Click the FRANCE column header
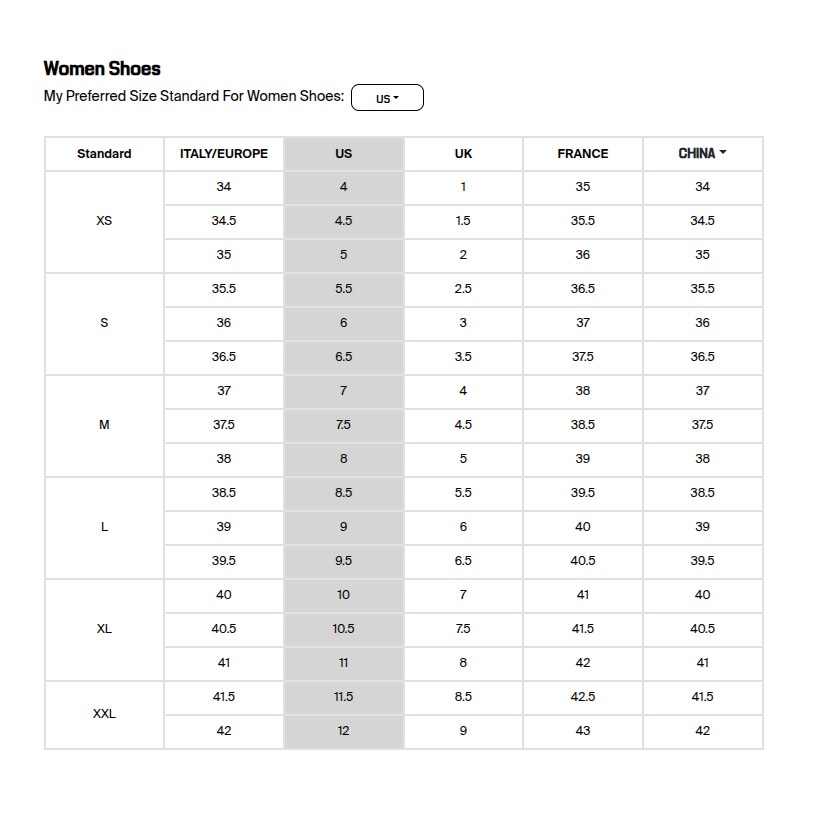The image size is (824, 824). (x=583, y=154)
